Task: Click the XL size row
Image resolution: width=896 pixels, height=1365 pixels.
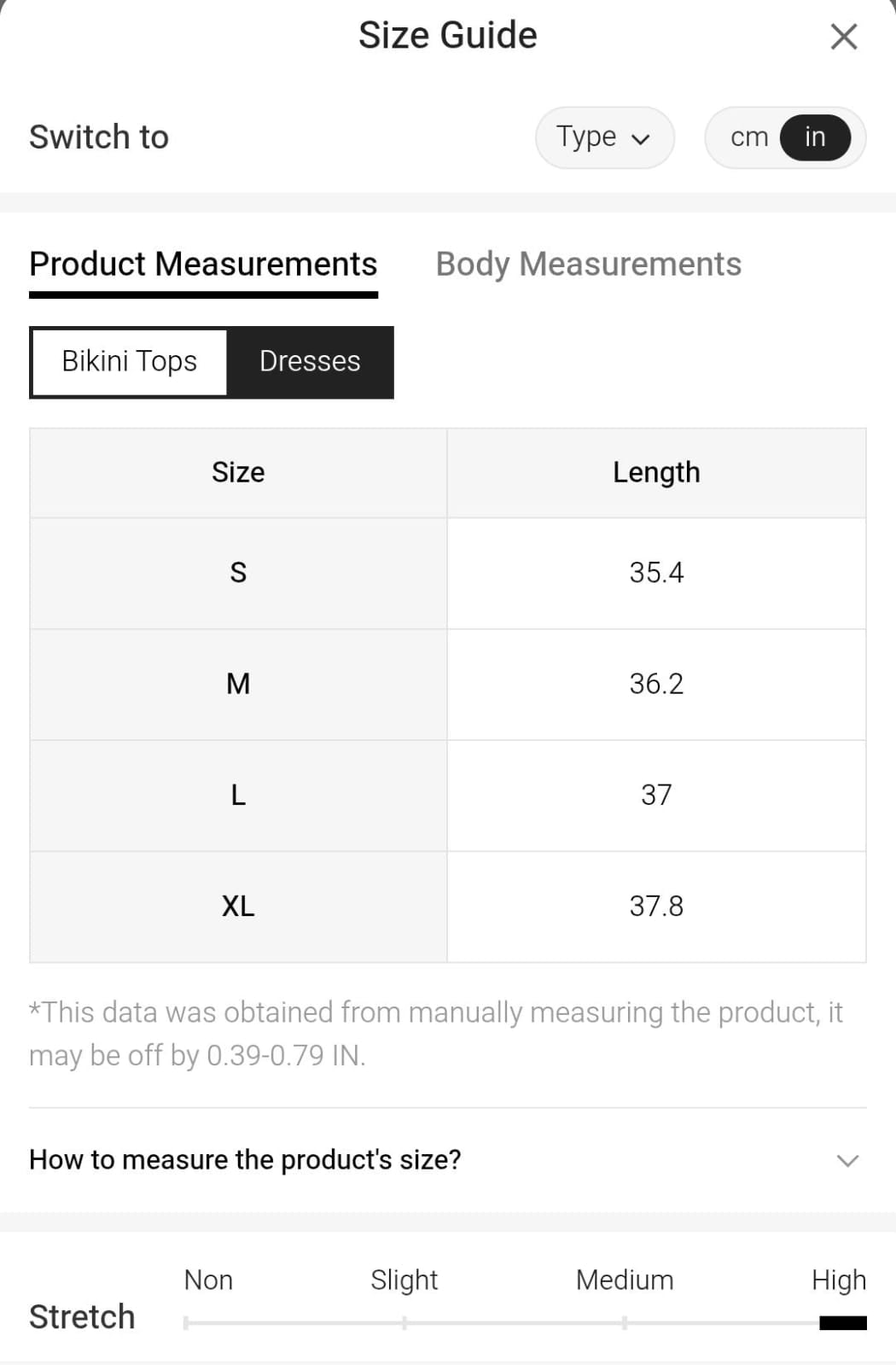Action: (x=238, y=907)
